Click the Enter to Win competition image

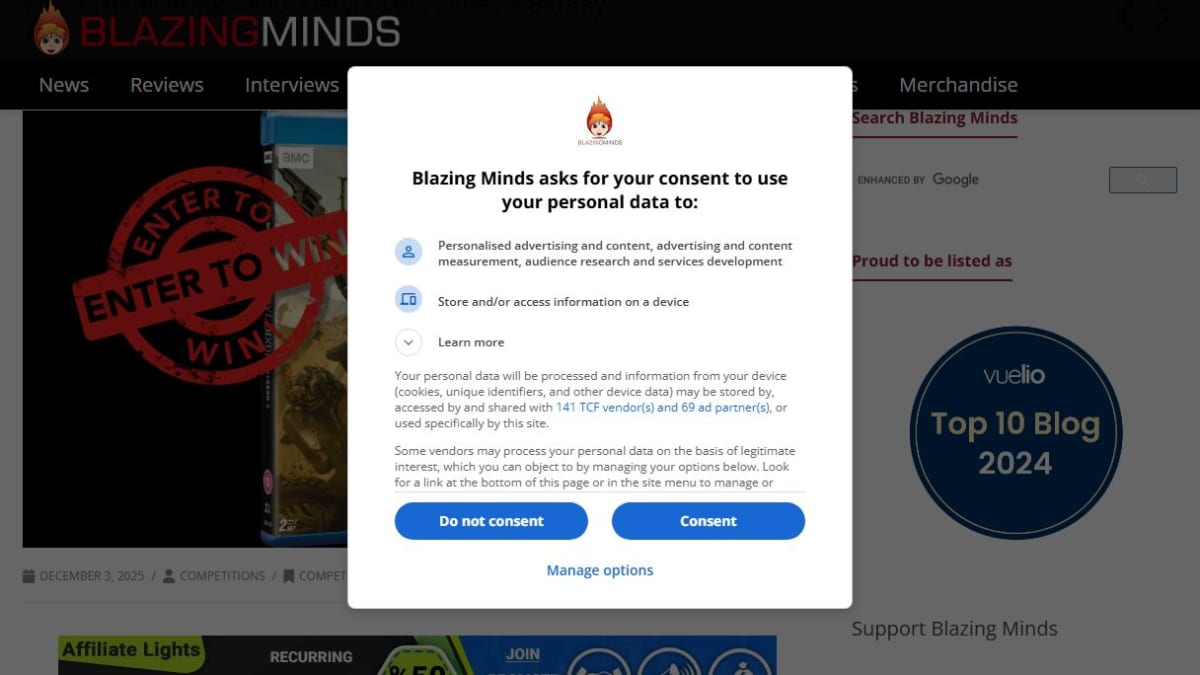pyautogui.click(x=186, y=329)
